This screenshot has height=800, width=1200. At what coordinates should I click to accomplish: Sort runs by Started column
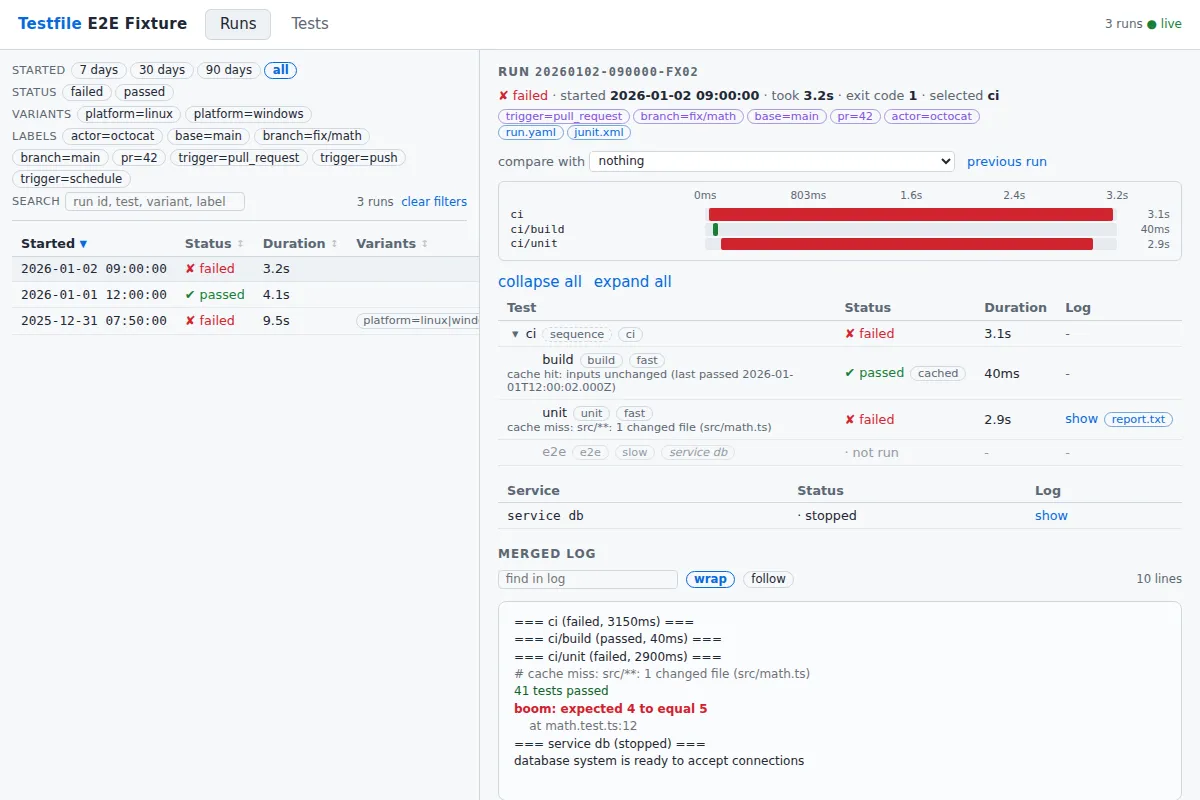[x=54, y=243]
